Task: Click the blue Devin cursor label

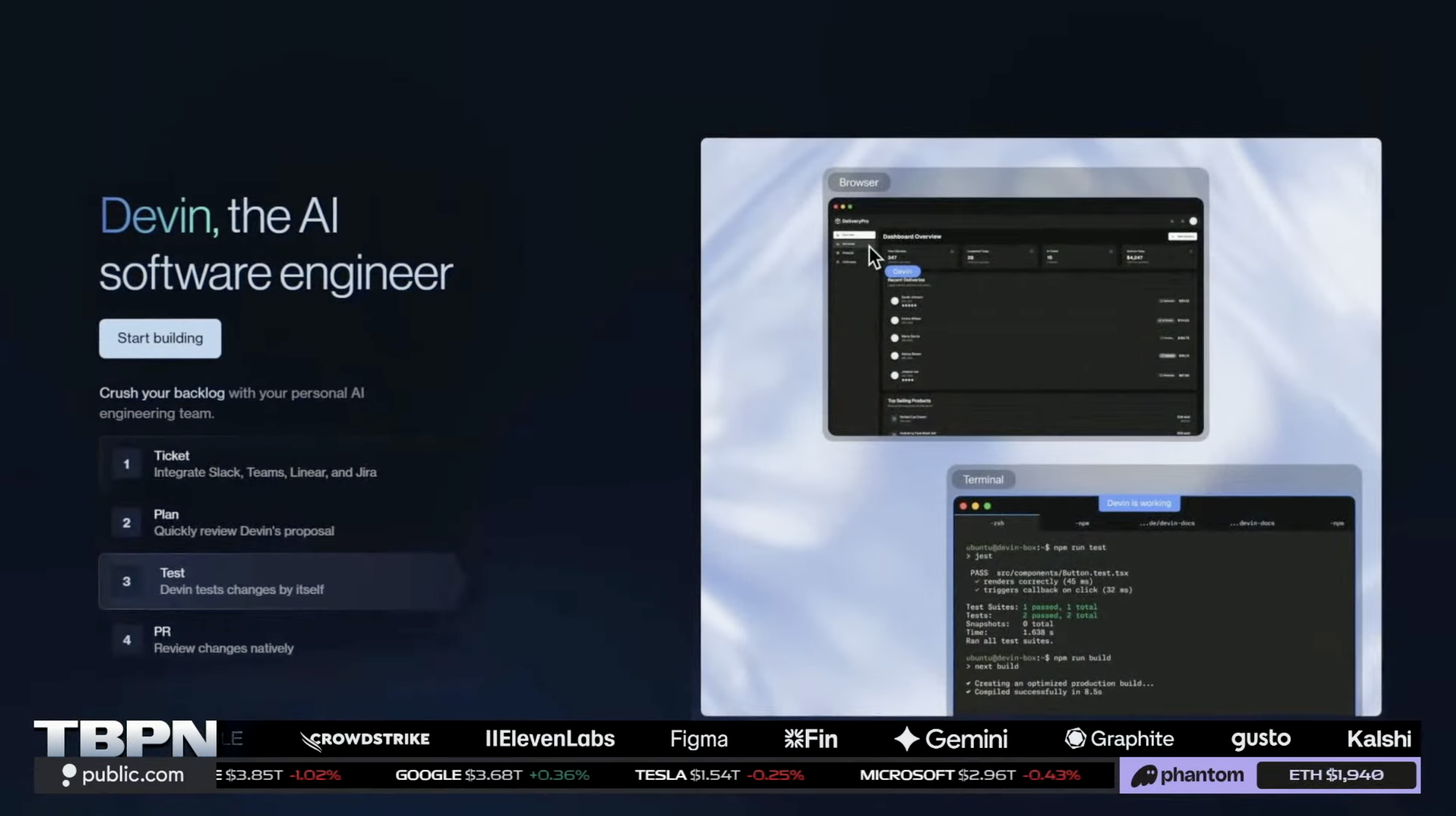Action: coord(902,271)
